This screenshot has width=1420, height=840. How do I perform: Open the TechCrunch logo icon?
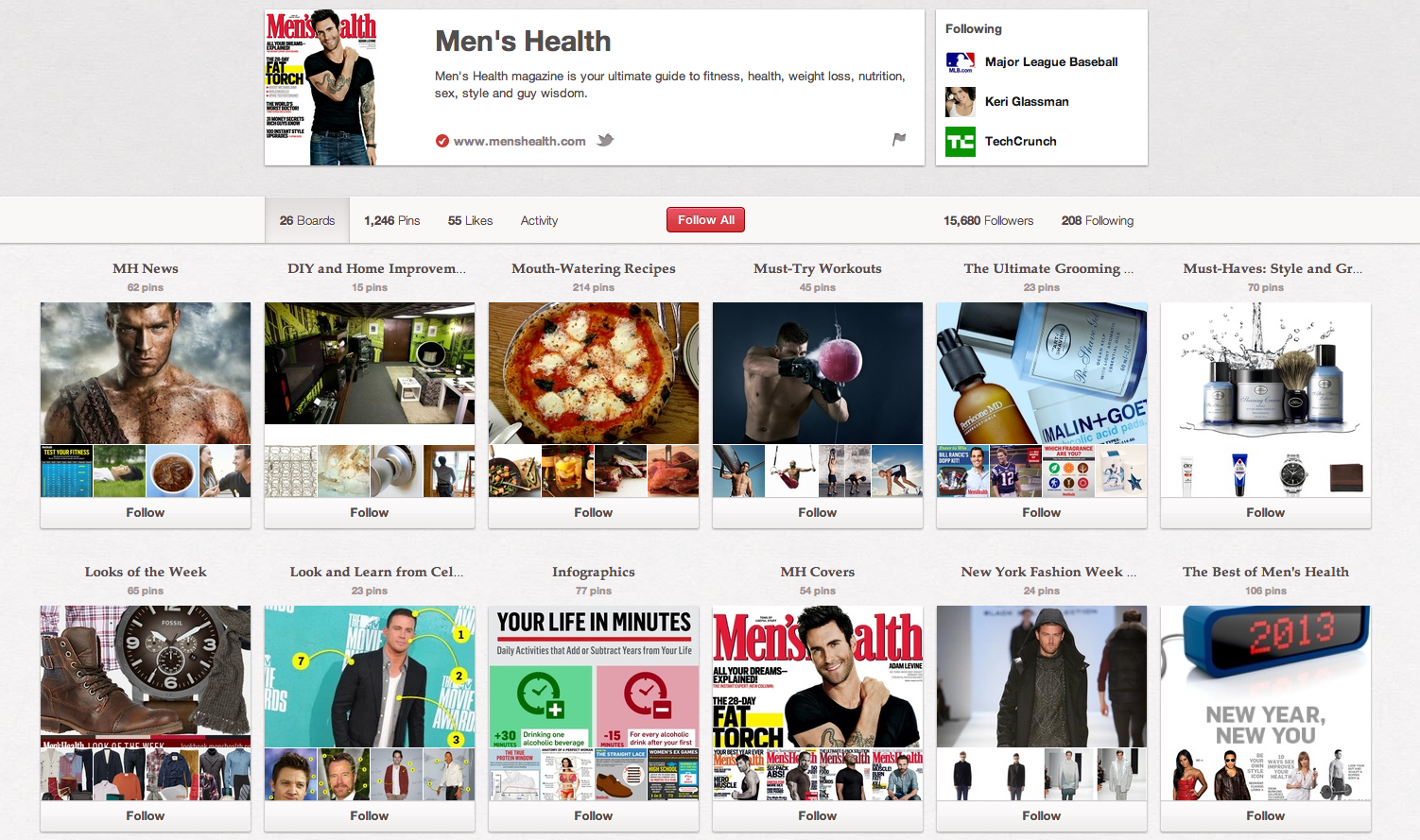point(961,142)
